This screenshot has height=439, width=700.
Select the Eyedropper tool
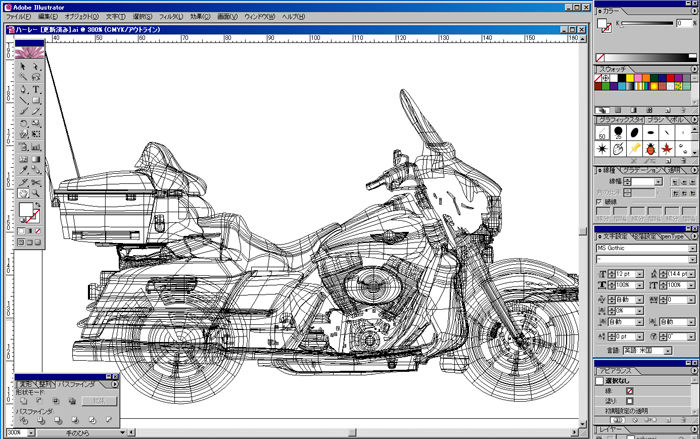23,170
